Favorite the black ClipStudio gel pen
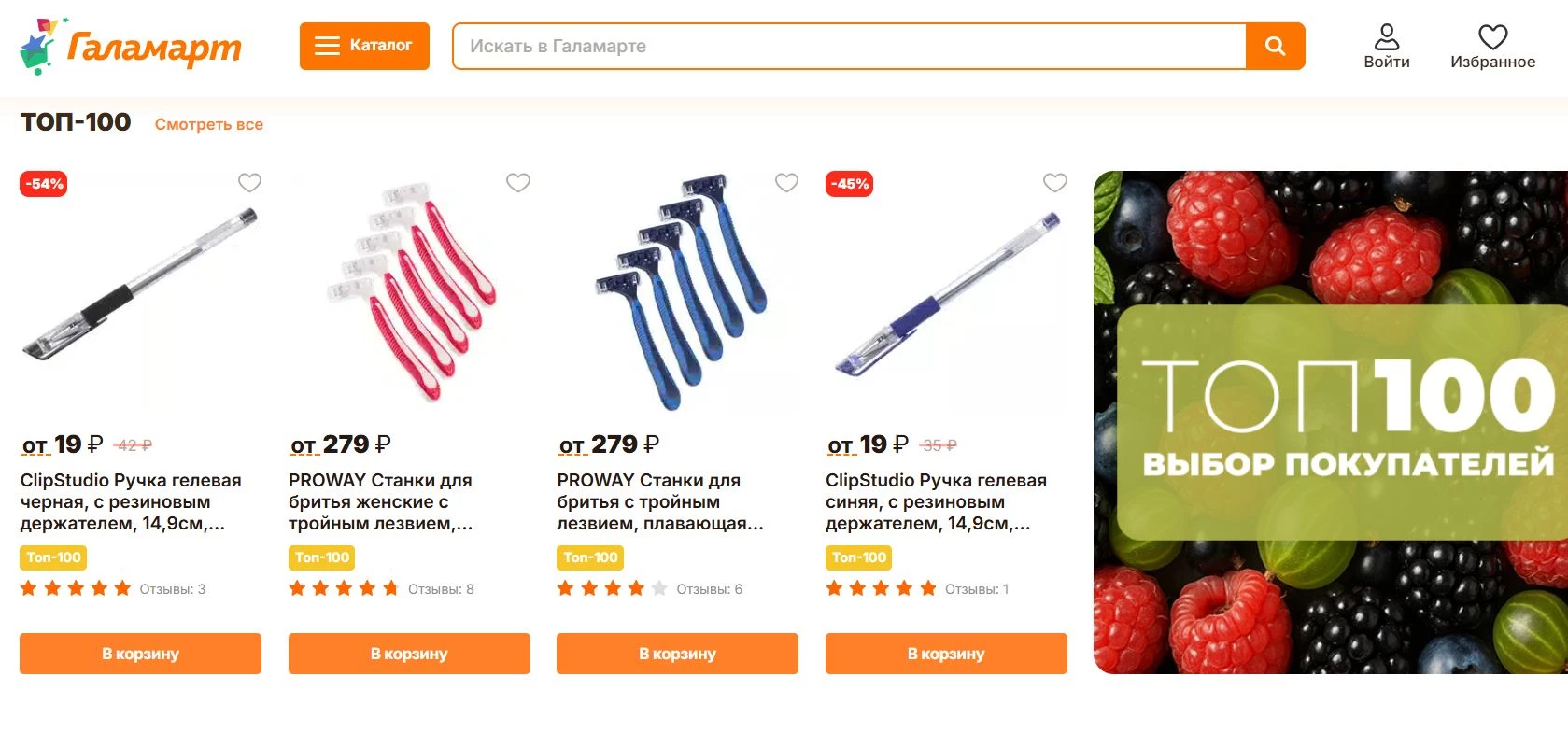Screen dimensions: 1568x747 (249, 183)
